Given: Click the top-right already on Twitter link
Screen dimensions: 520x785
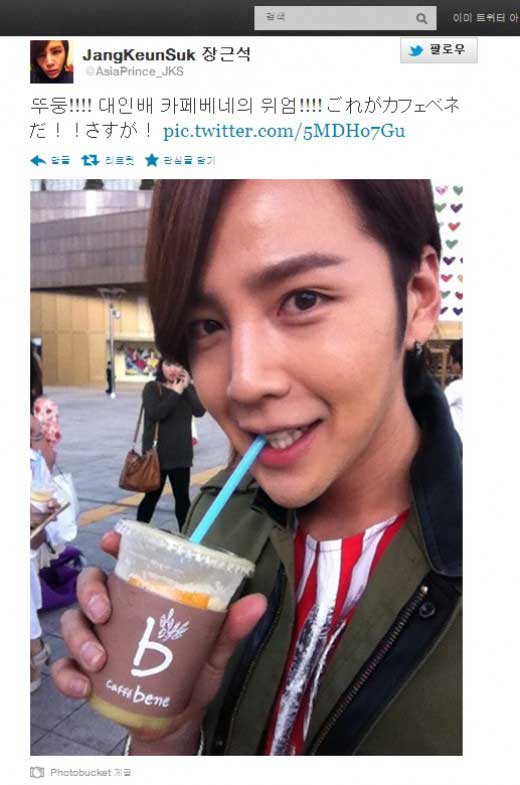Looking at the screenshot, I should (x=485, y=18).
